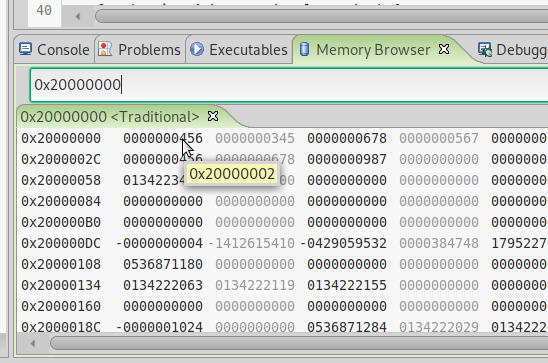Click the memory address input field
This screenshot has width=548, height=363.
[289, 85]
